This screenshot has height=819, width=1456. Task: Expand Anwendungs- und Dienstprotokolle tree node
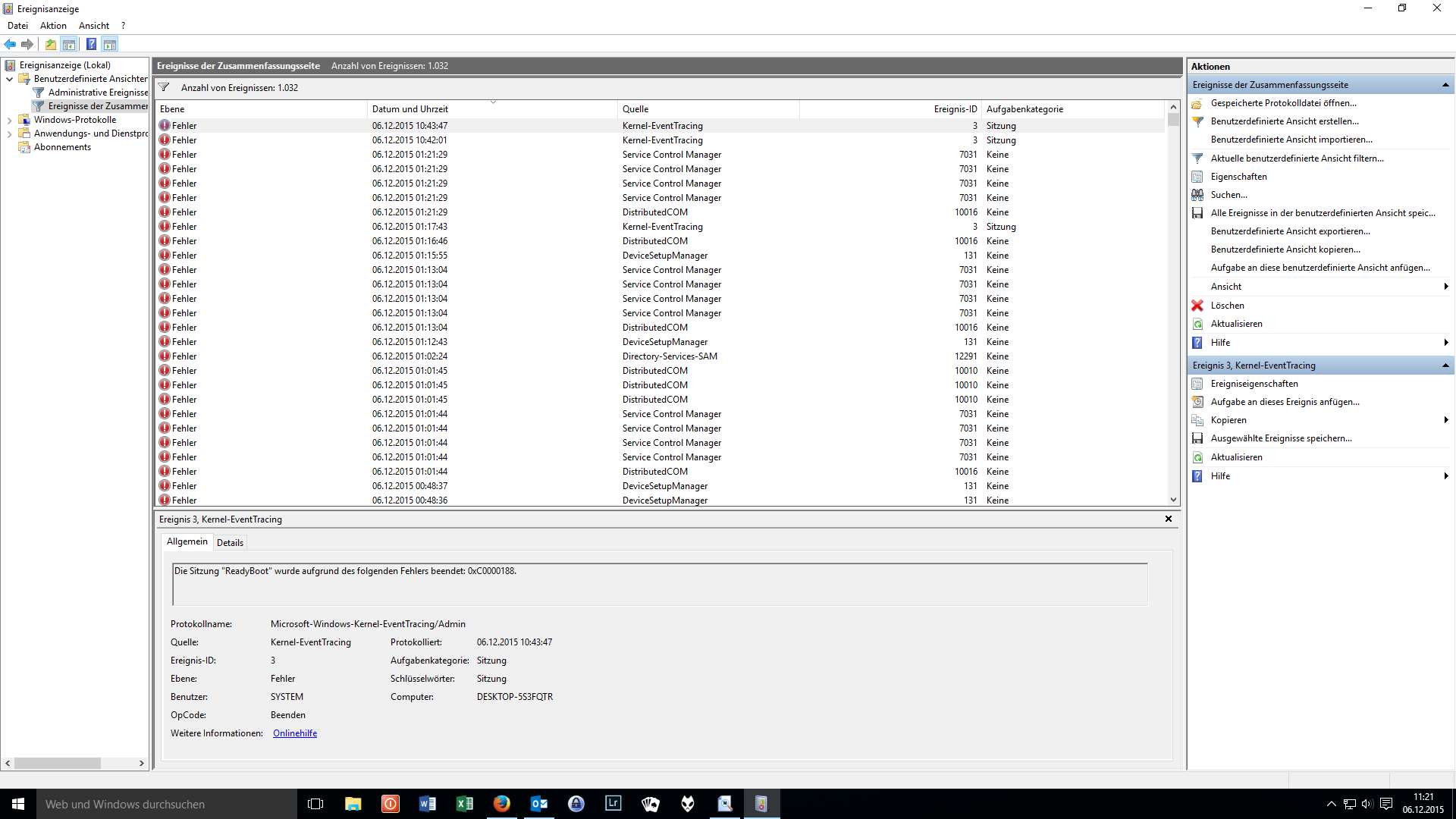click(x=9, y=133)
